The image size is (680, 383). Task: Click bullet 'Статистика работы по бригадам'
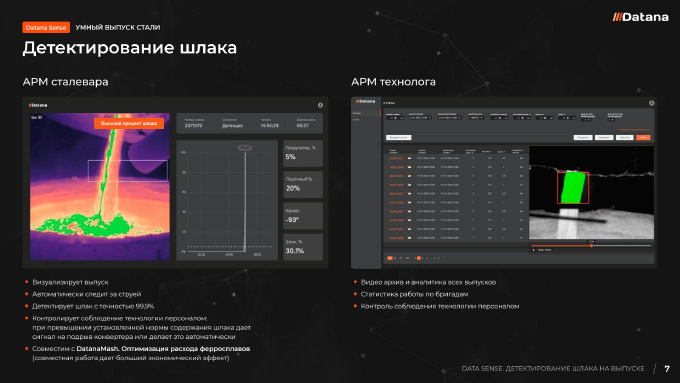point(414,294)
